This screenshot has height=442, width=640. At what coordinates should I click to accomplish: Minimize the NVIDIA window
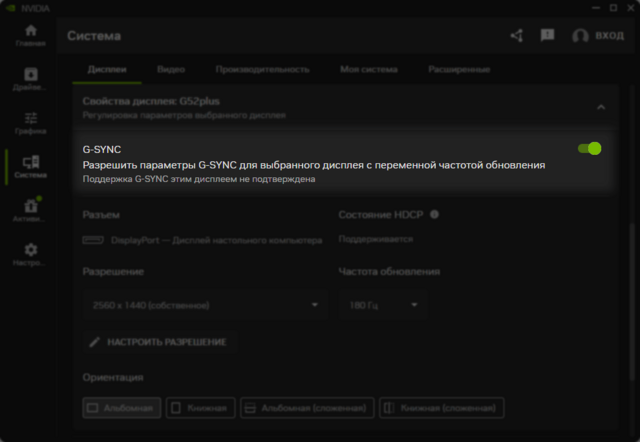596,8
